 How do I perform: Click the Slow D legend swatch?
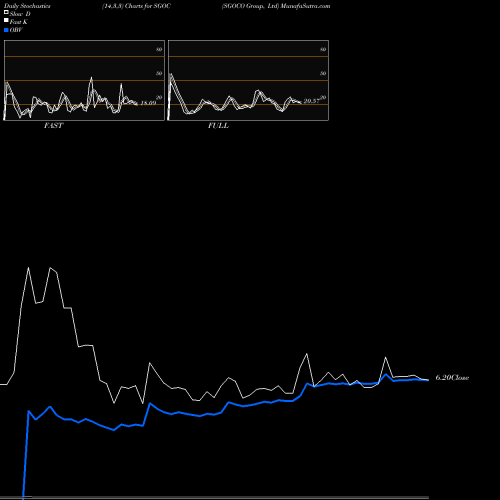click(6, 12)
